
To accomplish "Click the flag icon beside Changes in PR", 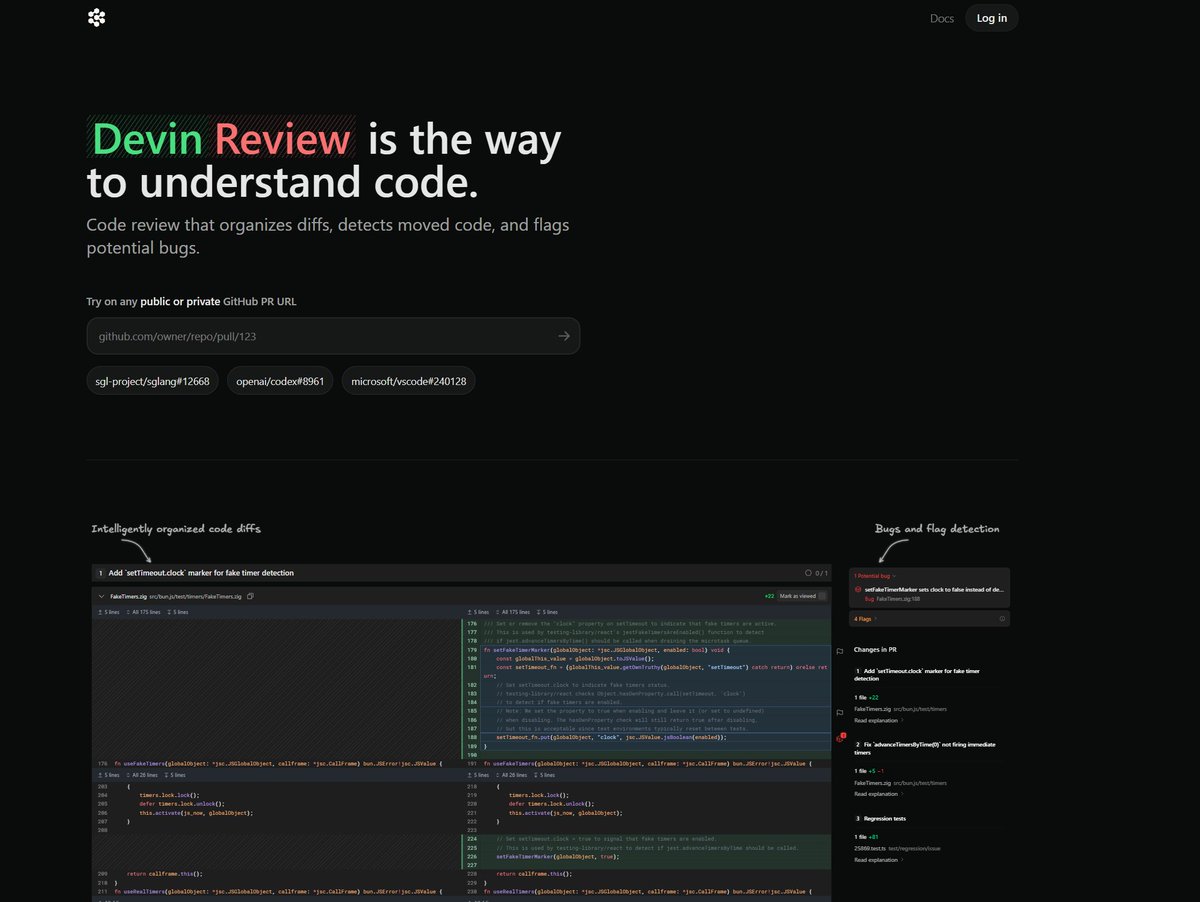I will pyautogui.click(x=839, y=652).
